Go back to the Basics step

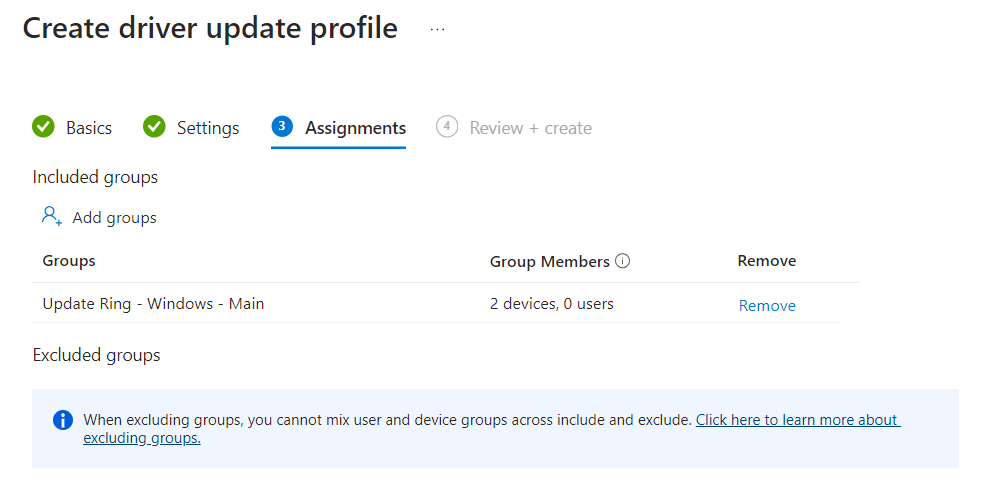pos(89,128)
